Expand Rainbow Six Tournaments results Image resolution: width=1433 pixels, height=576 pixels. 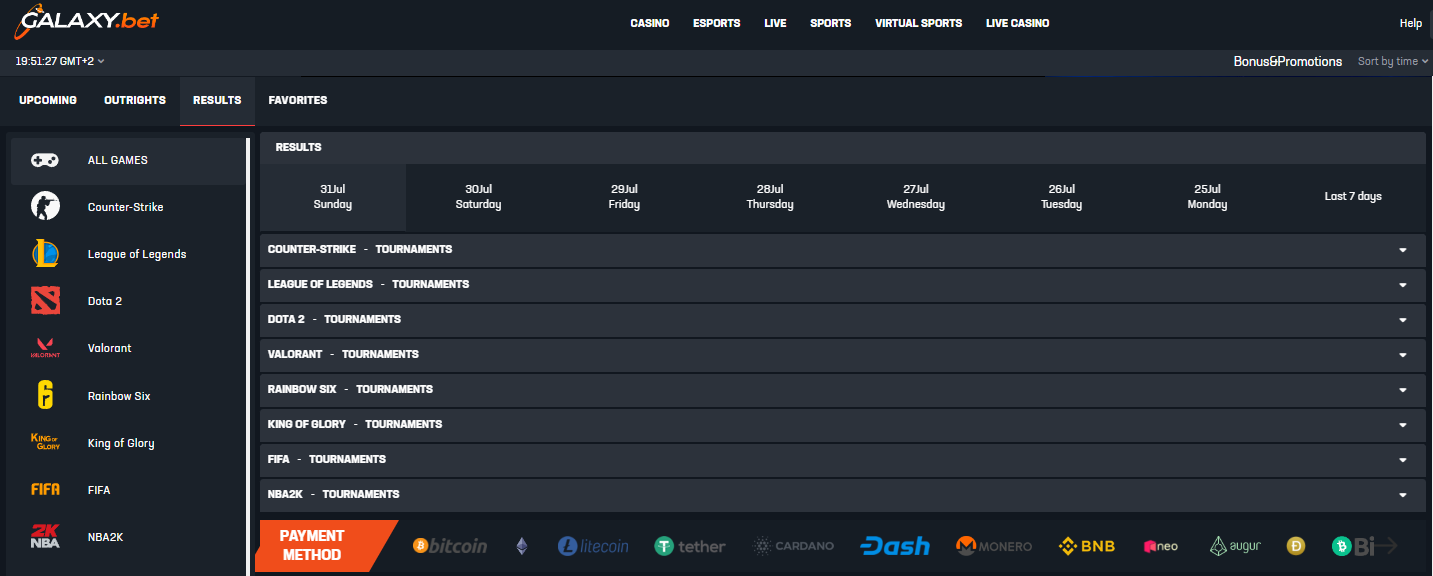[842, 390]
